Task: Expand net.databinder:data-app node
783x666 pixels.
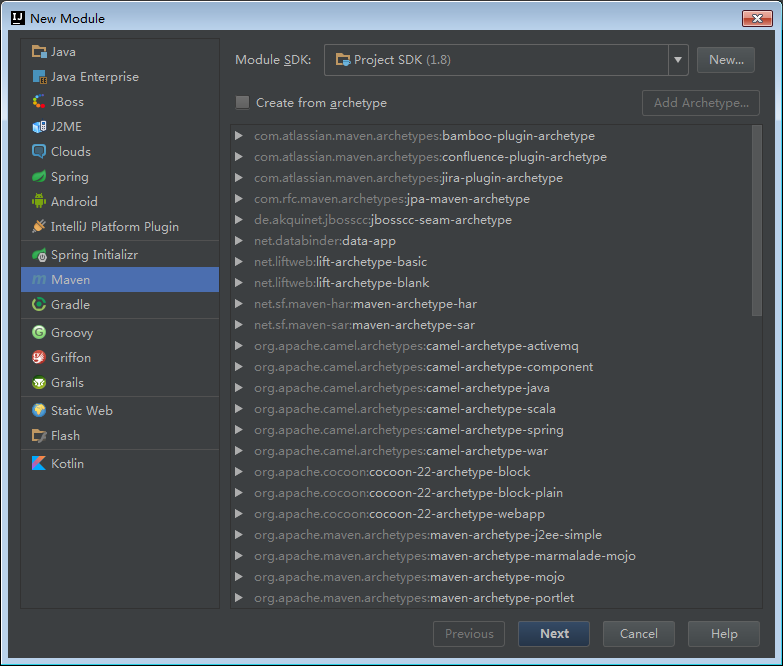Action: coord(239,241)
